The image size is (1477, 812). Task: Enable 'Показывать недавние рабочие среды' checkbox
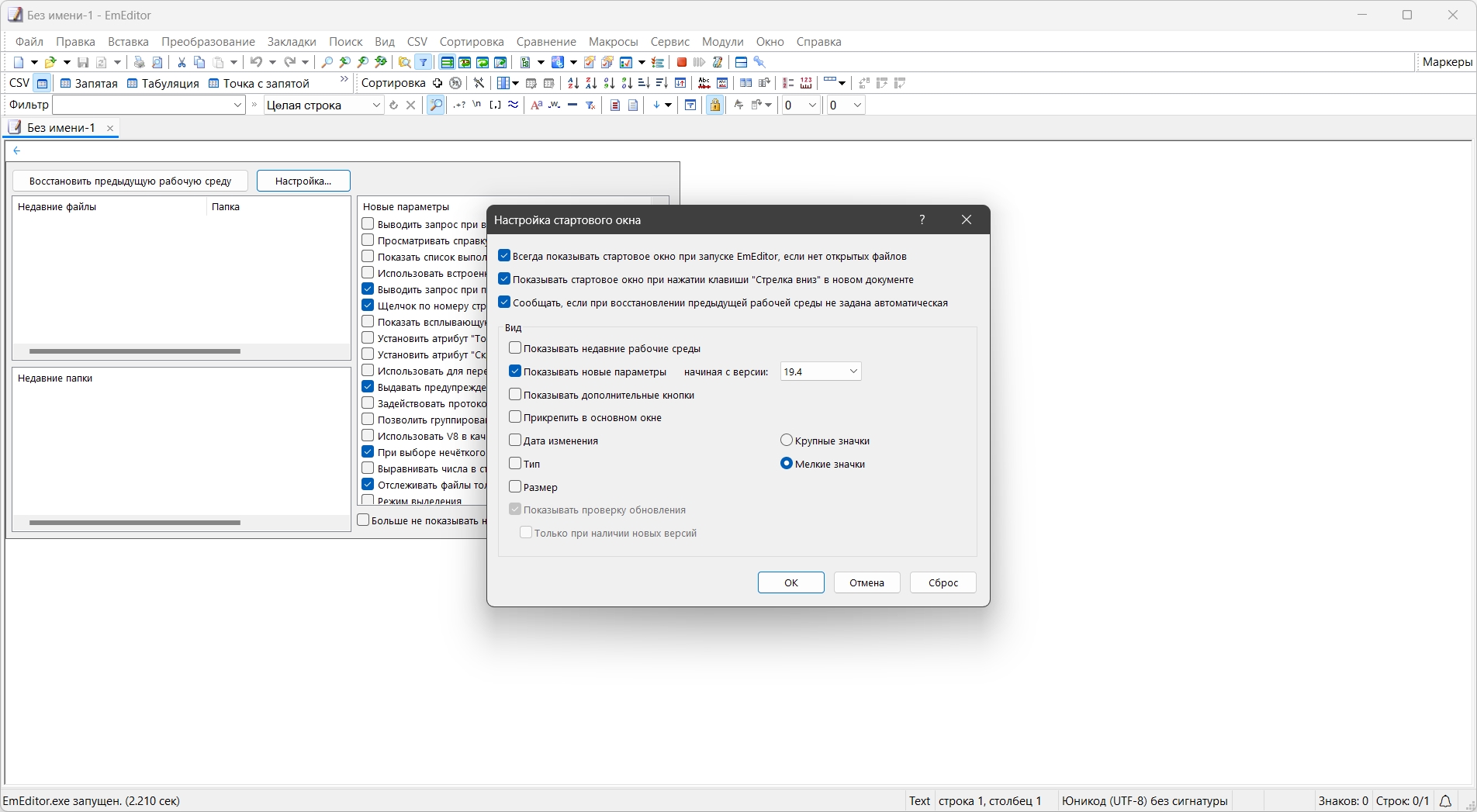point(515,348)
